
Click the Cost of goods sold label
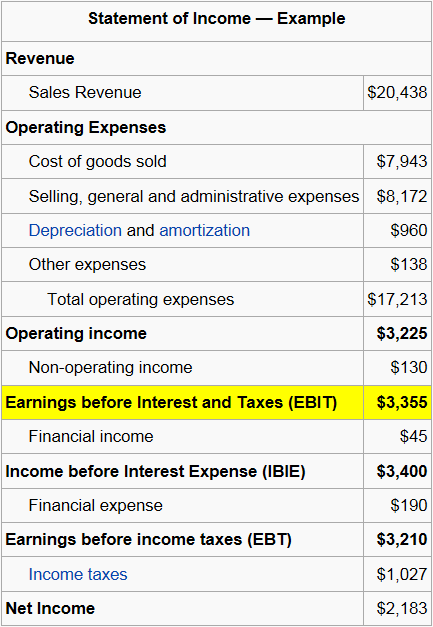tap(97, 162)
